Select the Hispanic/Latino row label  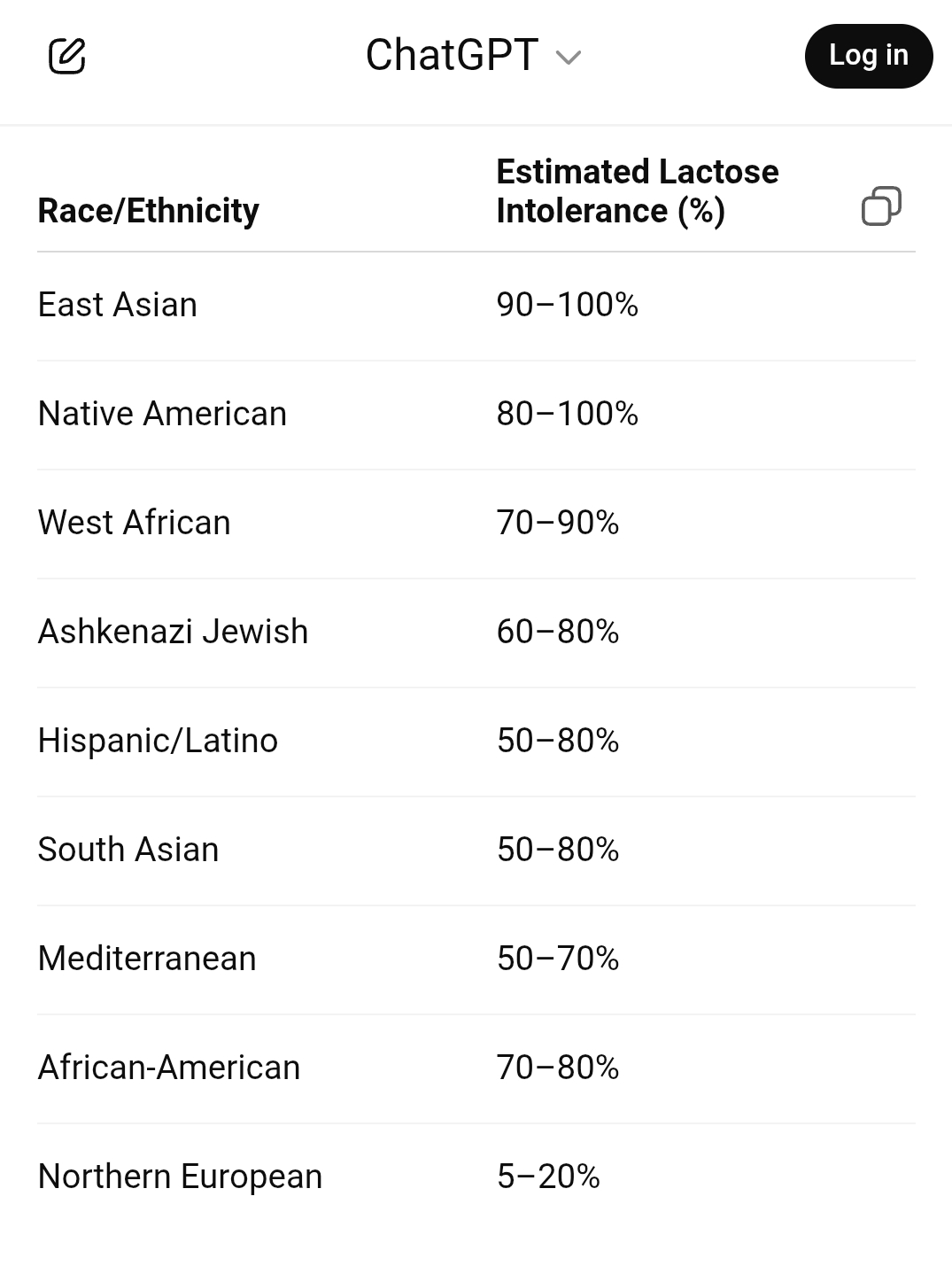(158, 741)
